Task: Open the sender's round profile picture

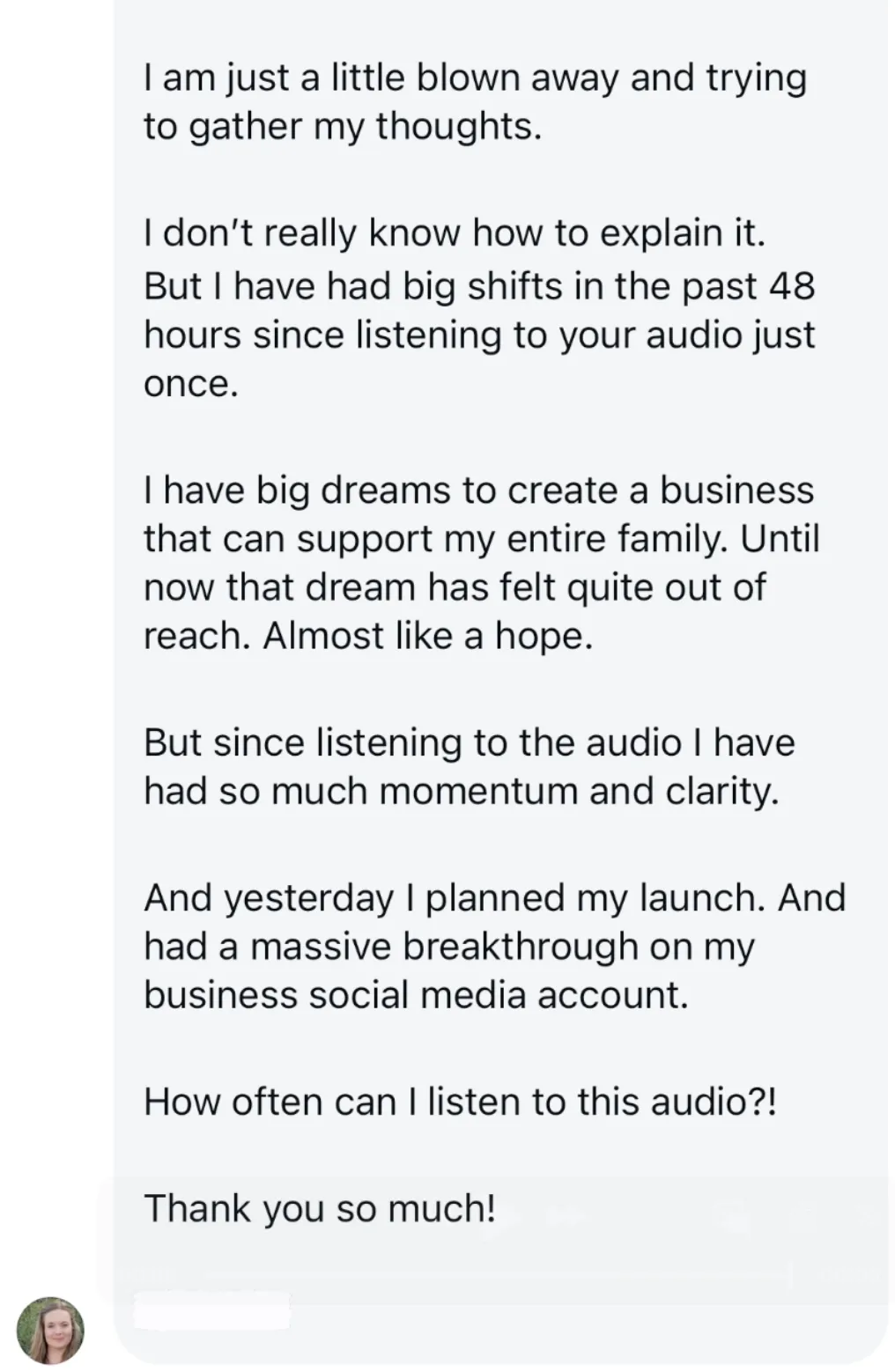Action: (x=50, y=1330)
